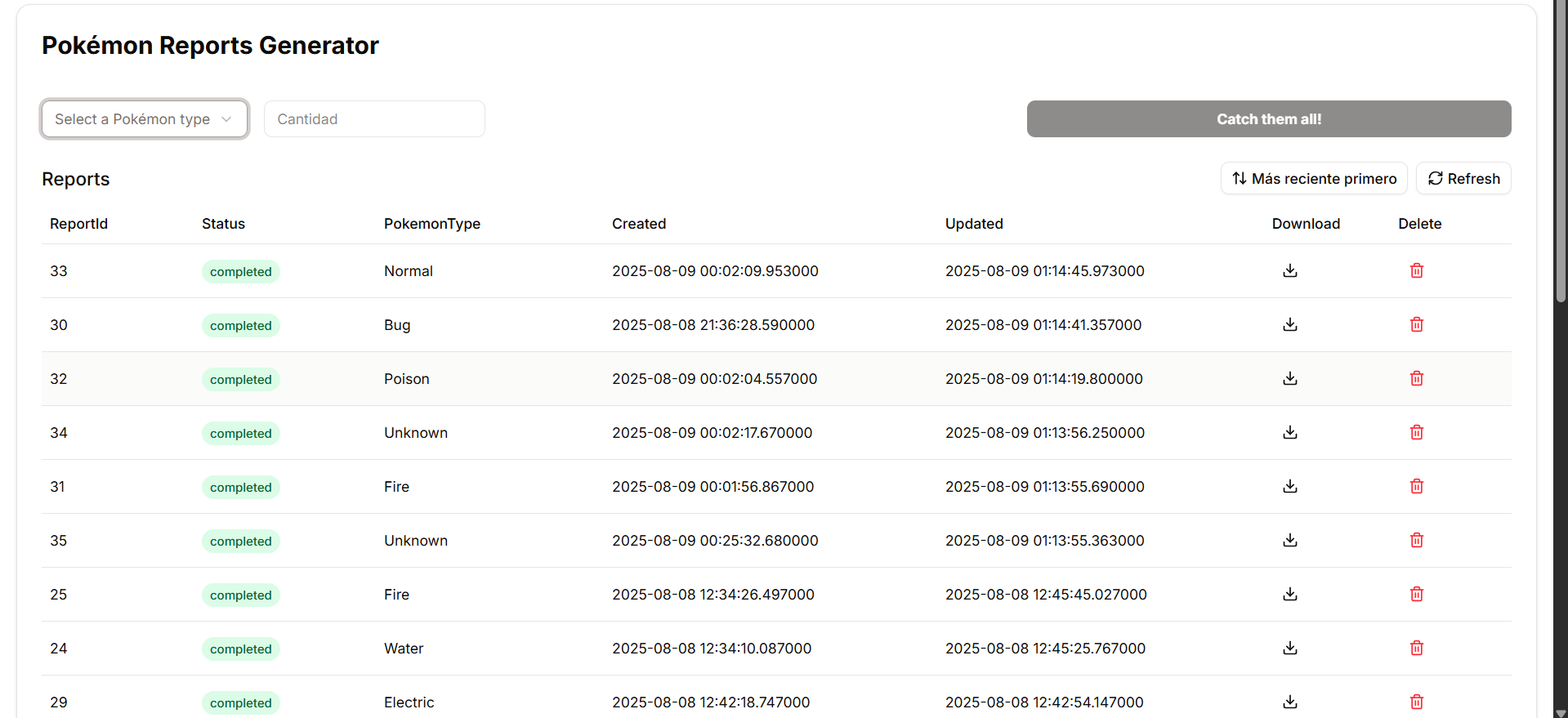Click updated date 2025-08-08 12:42:54.147000
The height and width of the screenshot is (718, 1568).
pyautogui.click(x=1044, y=702)
